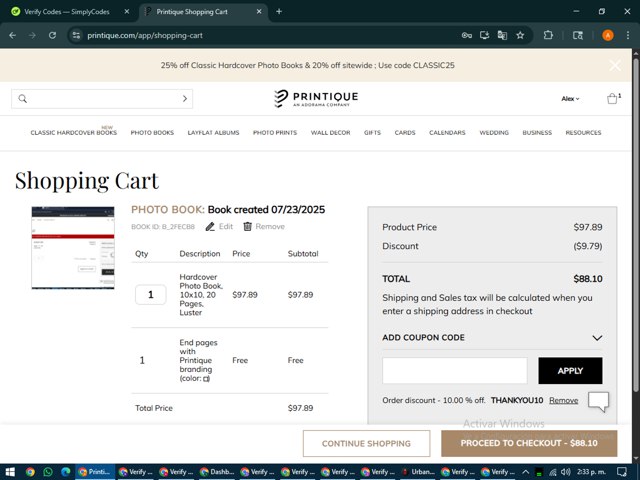Collapse the ADD COUPON CODE section
Screen dimensions: 640x480
coord(597,338)
